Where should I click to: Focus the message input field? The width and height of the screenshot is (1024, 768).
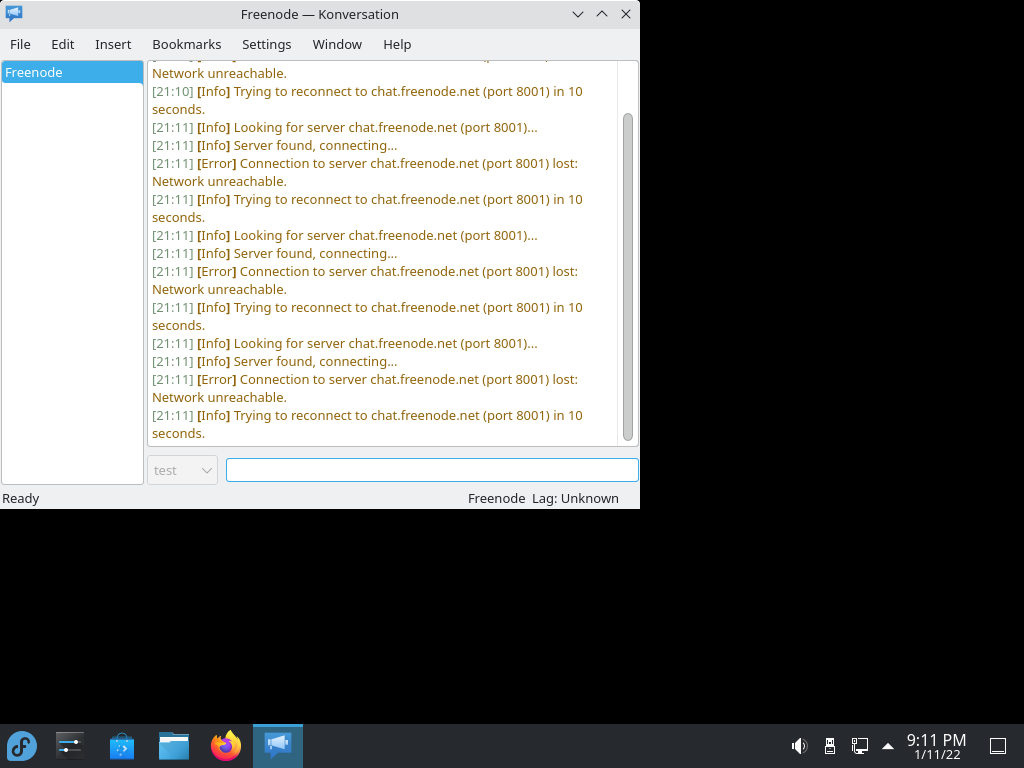[x=432, y=470]
